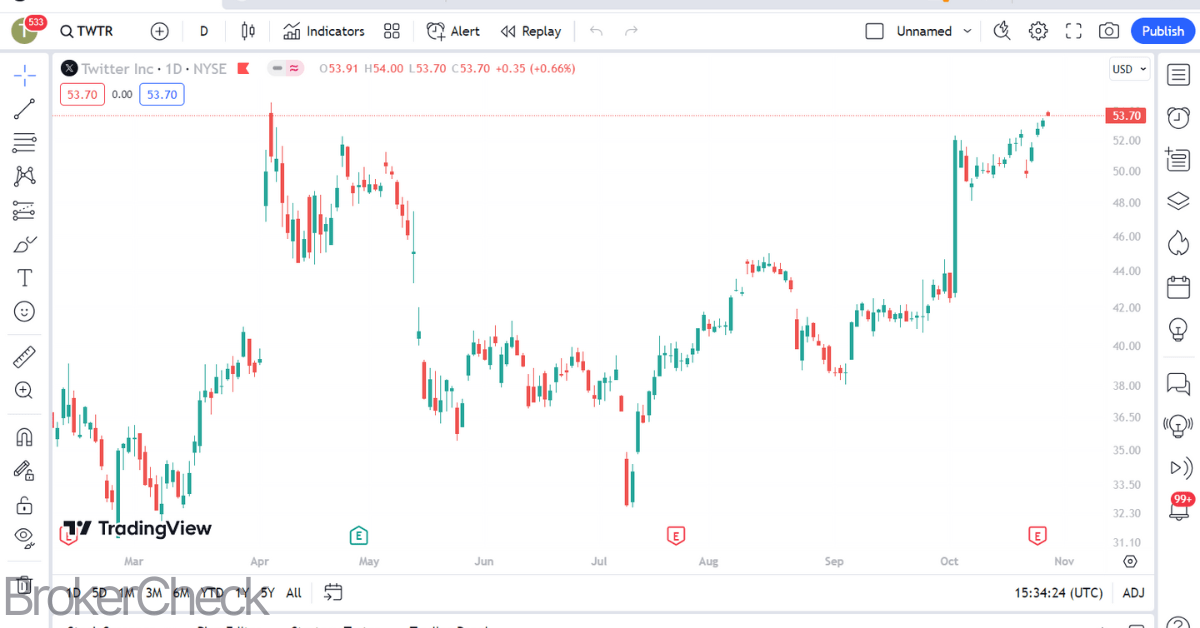Open ideas lightbulb panel
Screen dimensions: 1200x628
click(x=1178, y=329)
